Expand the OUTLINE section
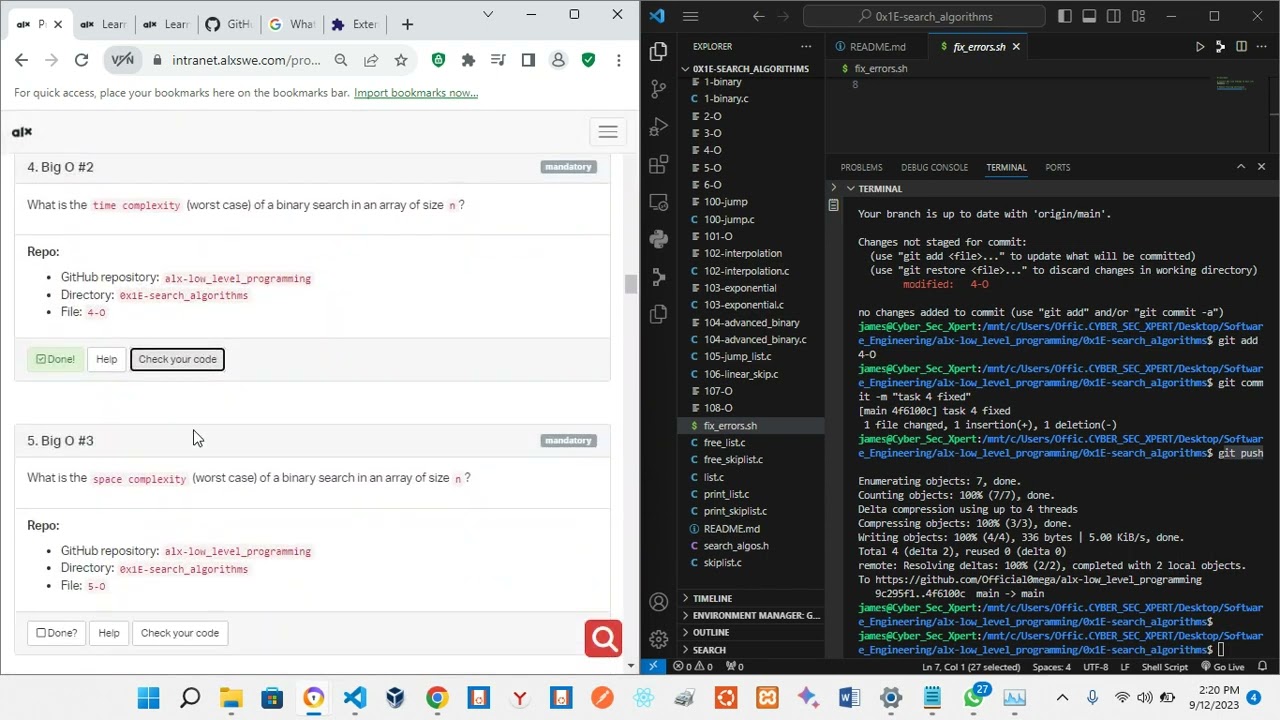 point(751,632)
